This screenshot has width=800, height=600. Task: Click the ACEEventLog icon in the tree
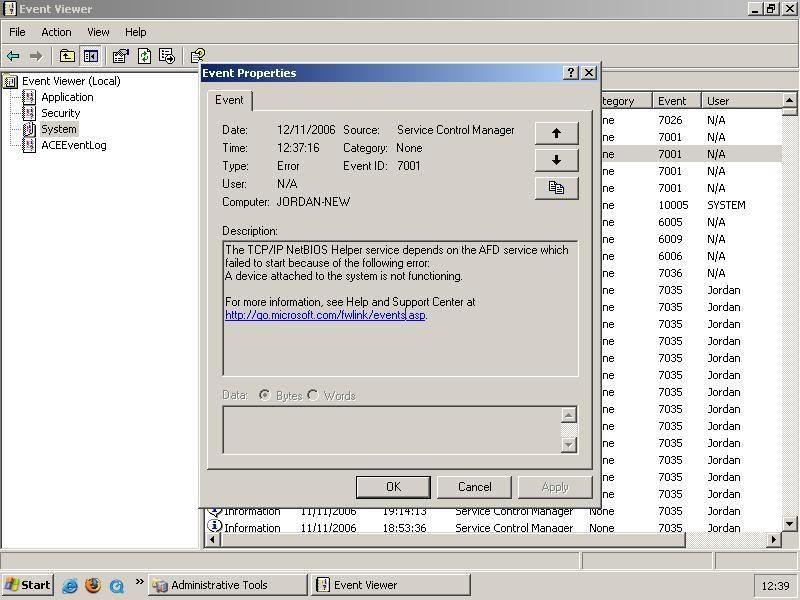(x=29, y=145)
